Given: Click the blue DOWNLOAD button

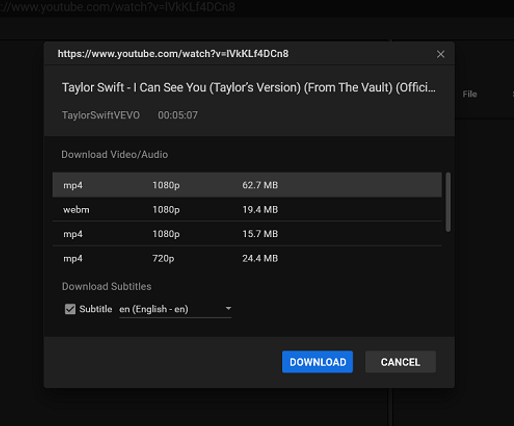Looking at the screenshot, I should click(317, 362).
